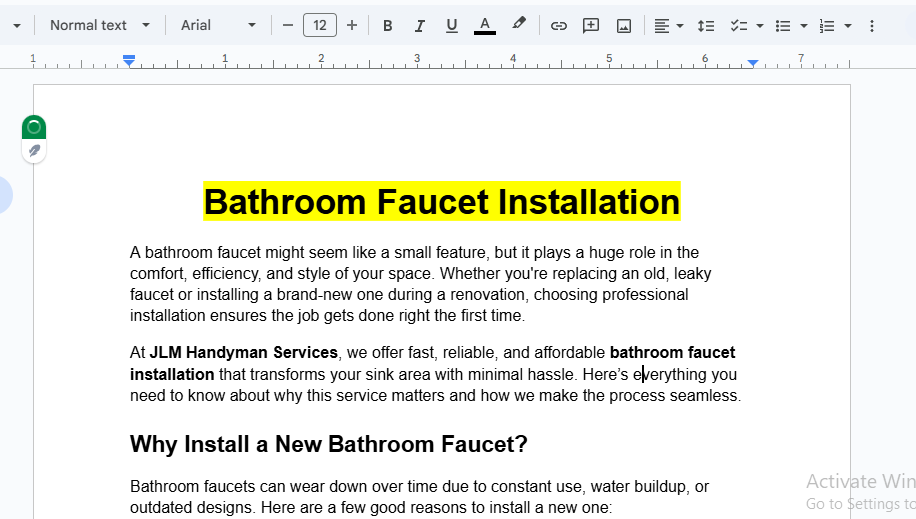
Task: Open the Normal text style dropdown
Action: (x=100, y=25)
